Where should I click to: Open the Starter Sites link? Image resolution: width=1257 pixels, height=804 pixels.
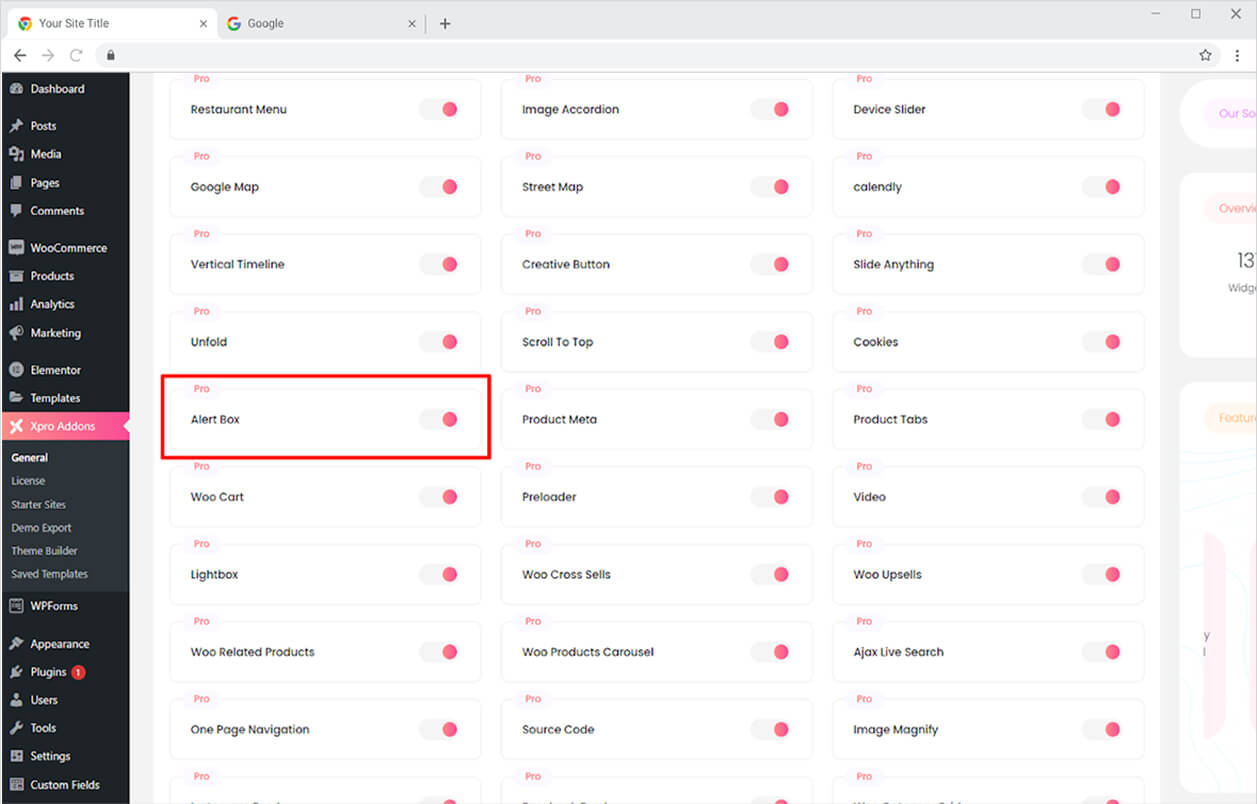(x=36, y=504)
